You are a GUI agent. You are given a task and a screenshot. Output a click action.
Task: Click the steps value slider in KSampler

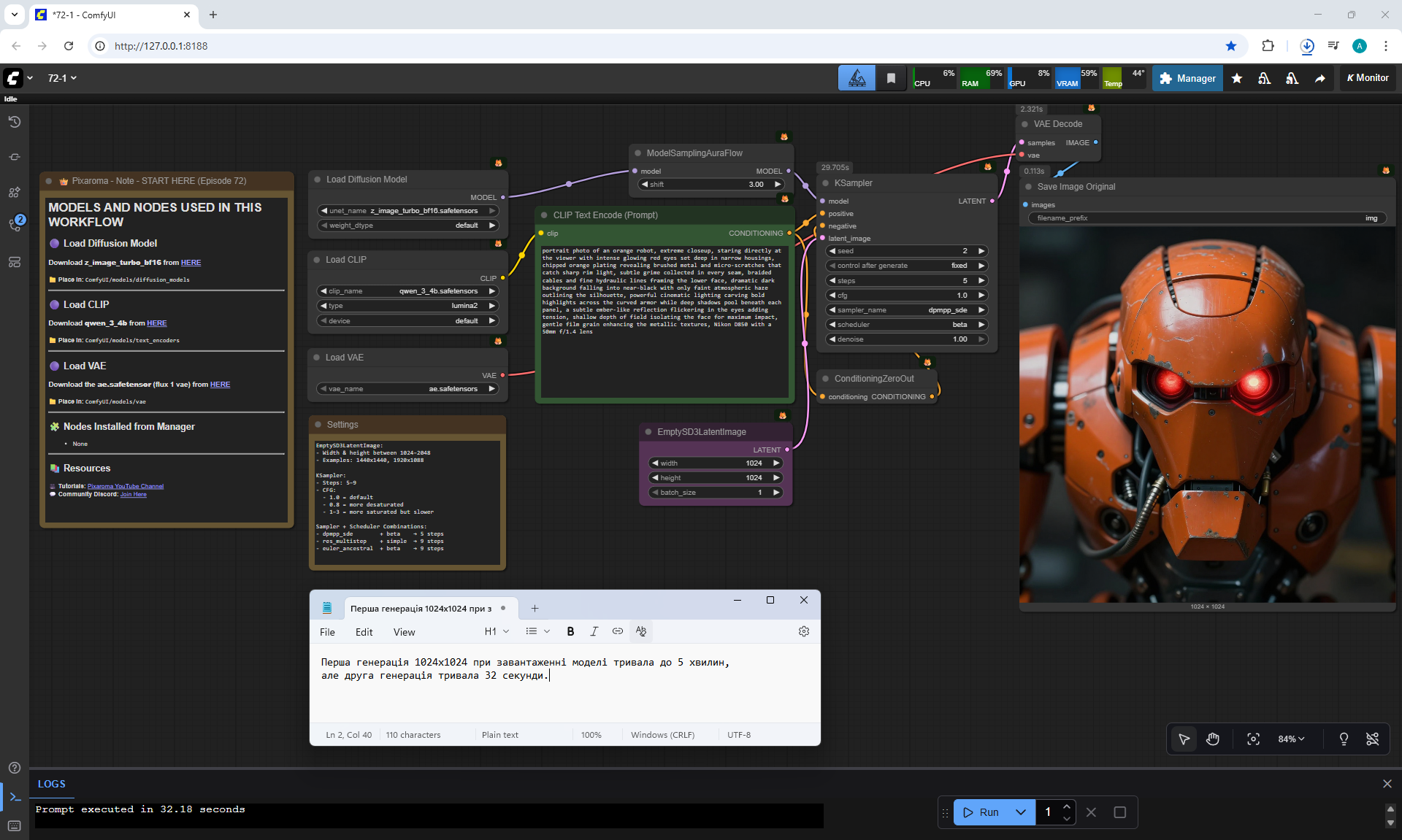coord(906,280)
